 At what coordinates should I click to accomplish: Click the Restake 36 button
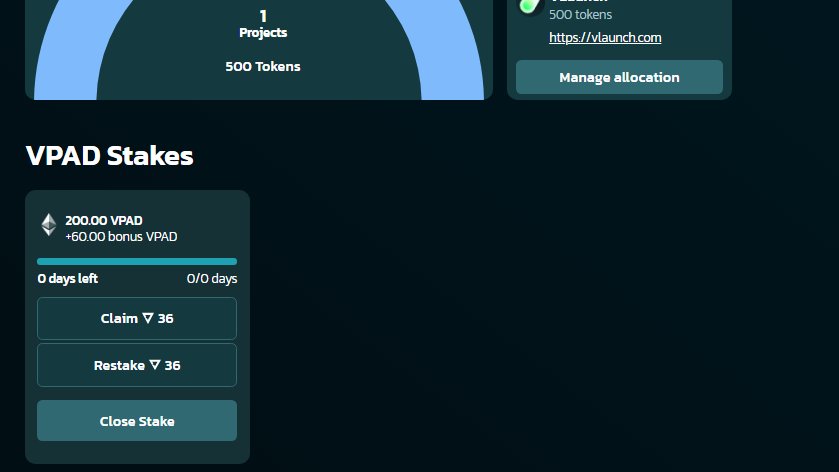click(x=137, y=365)
